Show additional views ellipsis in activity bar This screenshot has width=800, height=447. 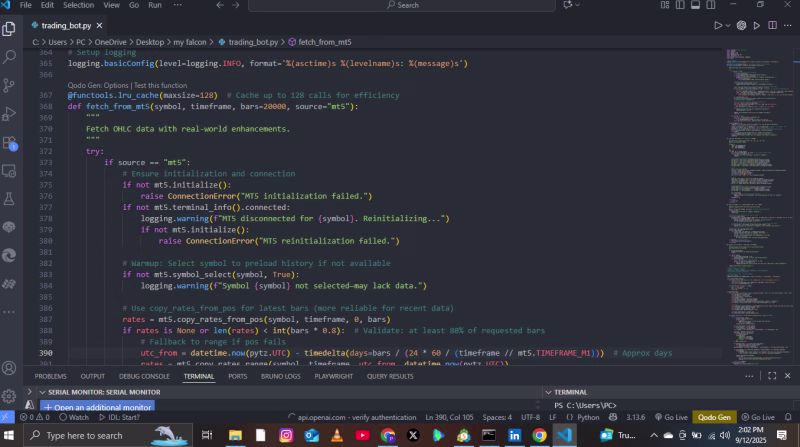9,312
